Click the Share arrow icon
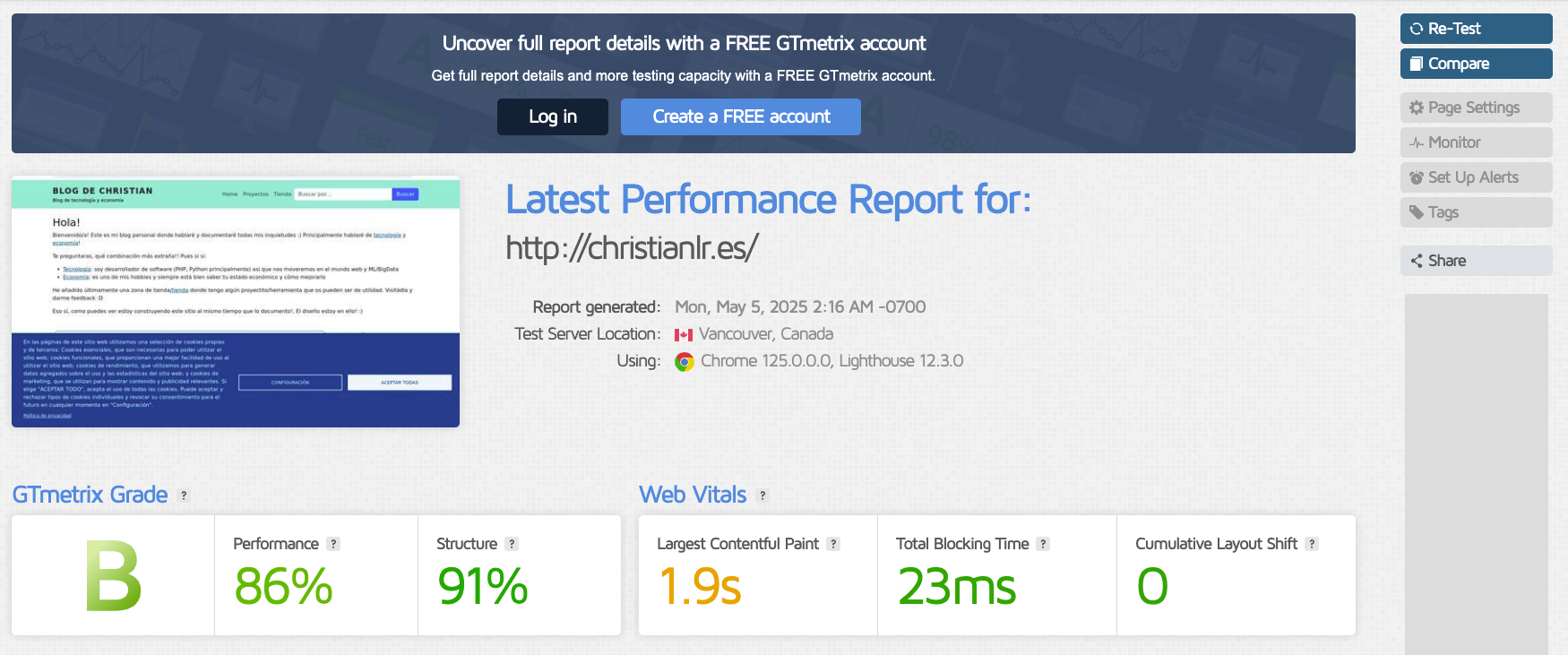 point(1417,261)
